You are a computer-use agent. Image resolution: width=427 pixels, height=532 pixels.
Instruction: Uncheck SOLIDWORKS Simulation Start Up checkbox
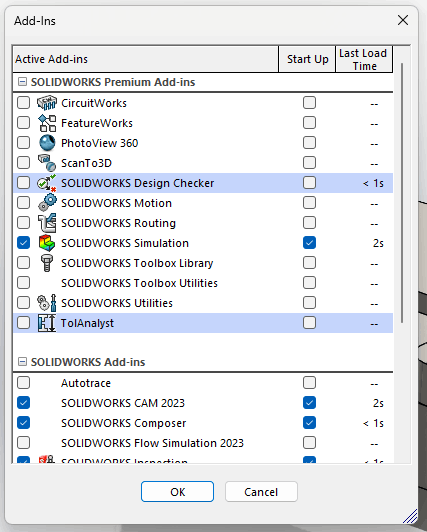[309, 243]
